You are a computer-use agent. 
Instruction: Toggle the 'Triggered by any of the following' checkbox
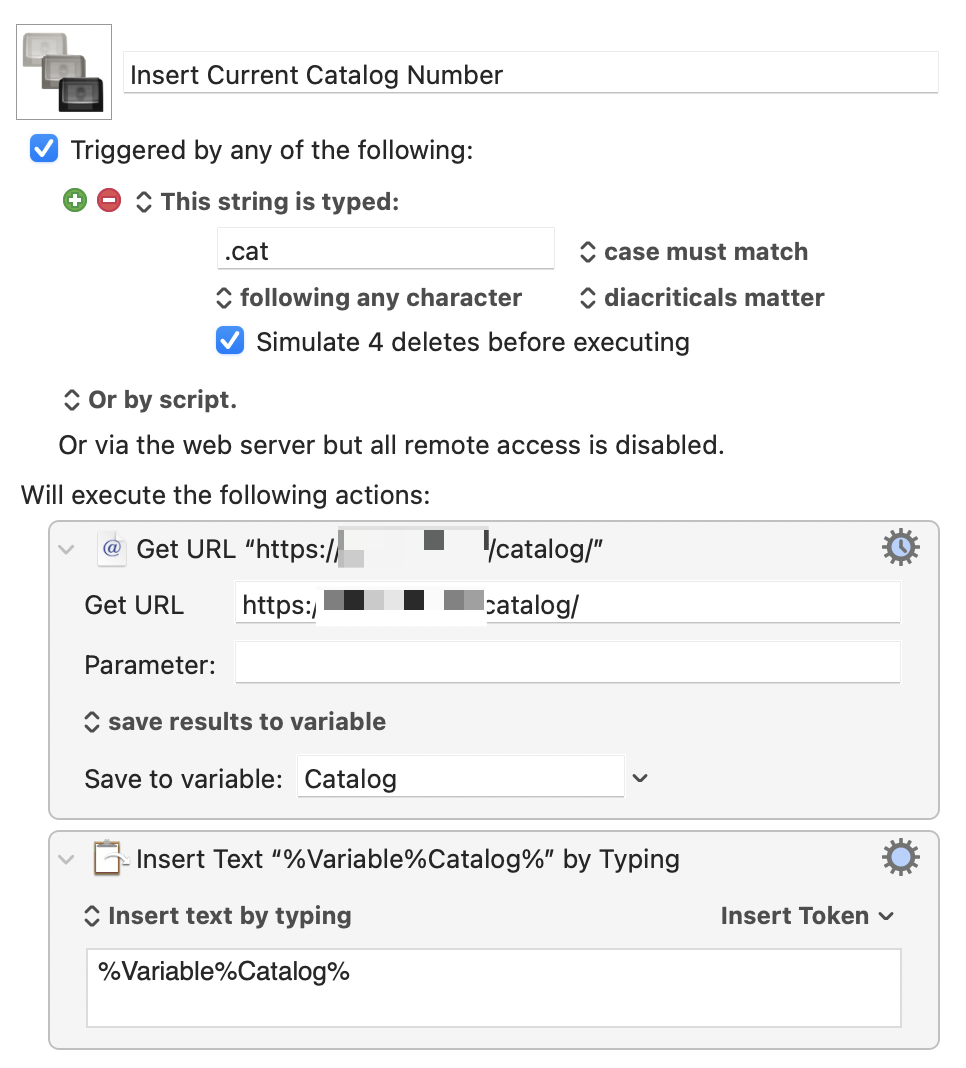click(44, 150)
